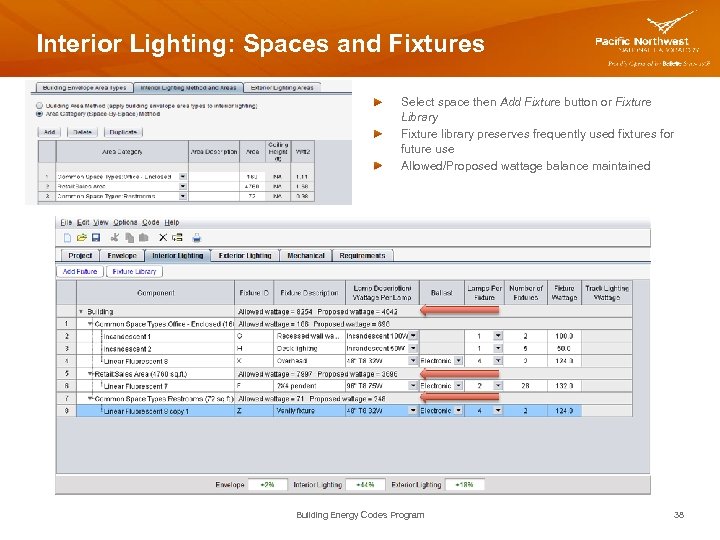The image size is (720, 540).
Task: Open ballast dropdown in Overhead fixture row
Action: pyautogui.click(x=458, y=360)
